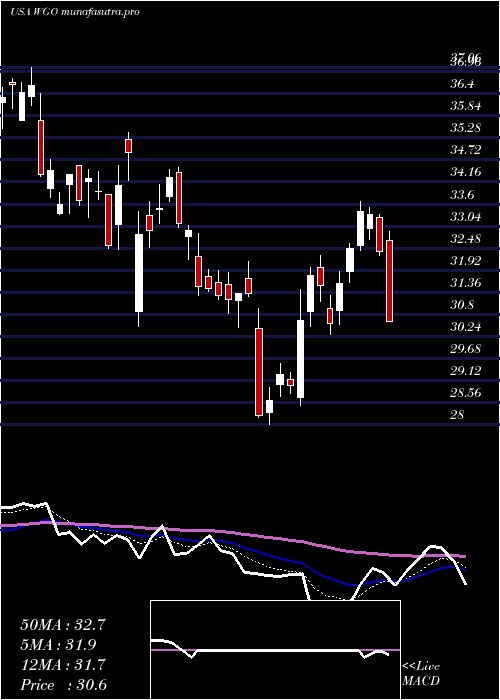The image size is (500, 700).
Task: Click the 50MA : 32.7 readout
Action: click(x=63, y=625)
